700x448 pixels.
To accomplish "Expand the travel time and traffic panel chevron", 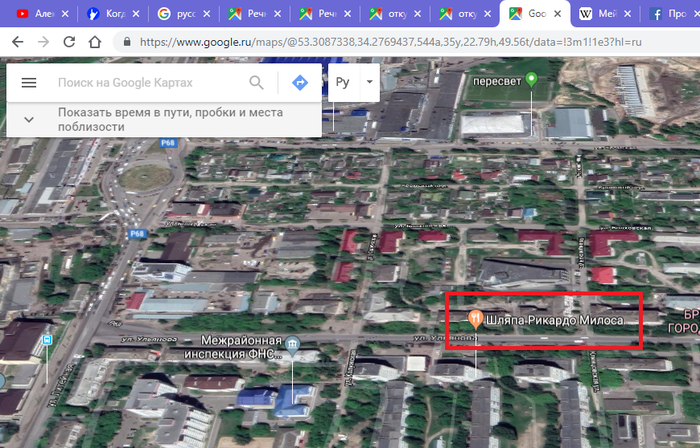I will click(28, 119).
